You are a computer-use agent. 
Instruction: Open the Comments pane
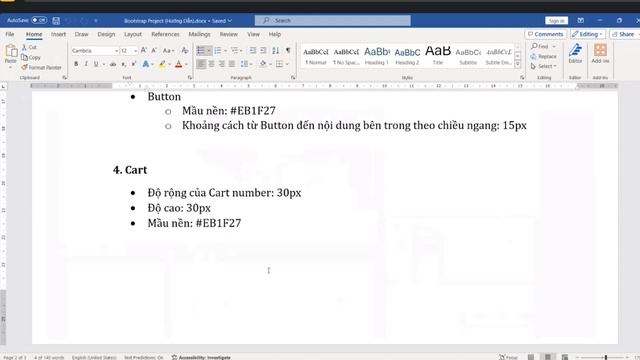pyautogui.click(x=546, y=34)
